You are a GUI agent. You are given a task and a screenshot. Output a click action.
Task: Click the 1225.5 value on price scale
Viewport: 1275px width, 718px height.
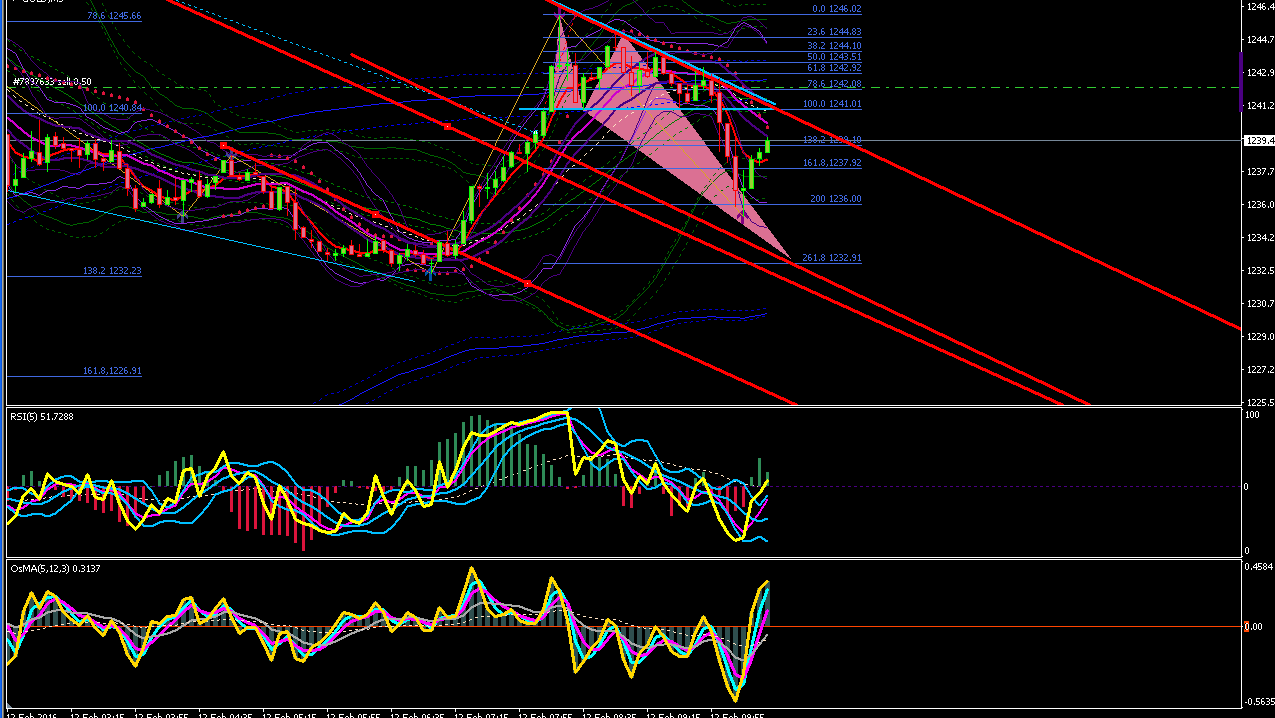[1260, 402]
